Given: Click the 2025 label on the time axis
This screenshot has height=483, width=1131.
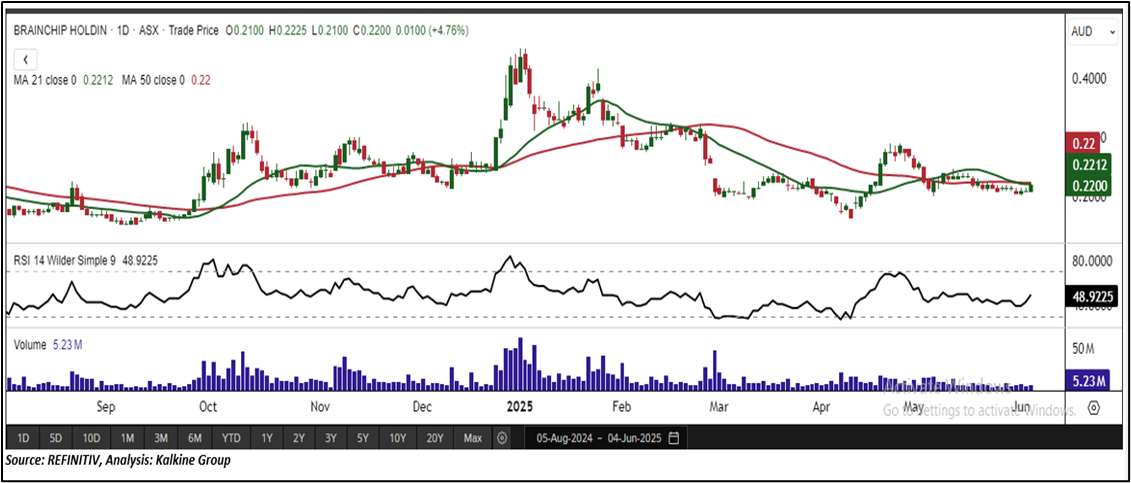Looking at the screenshot, I should (x=519, y=407).
